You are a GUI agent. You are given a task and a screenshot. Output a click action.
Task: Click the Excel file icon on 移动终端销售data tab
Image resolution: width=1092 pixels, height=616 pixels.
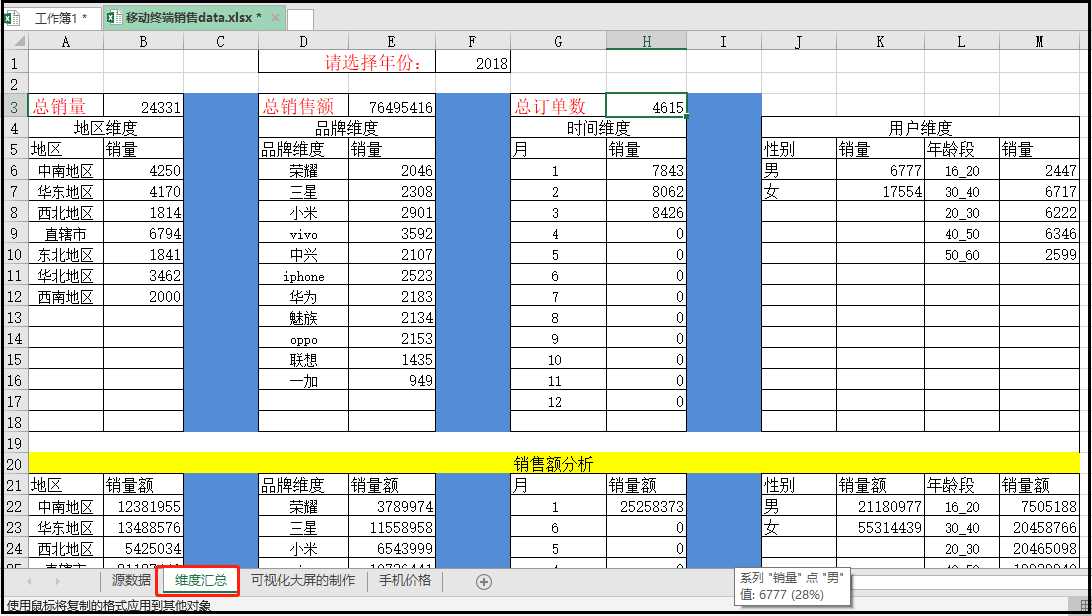click(x=114, y=17)
